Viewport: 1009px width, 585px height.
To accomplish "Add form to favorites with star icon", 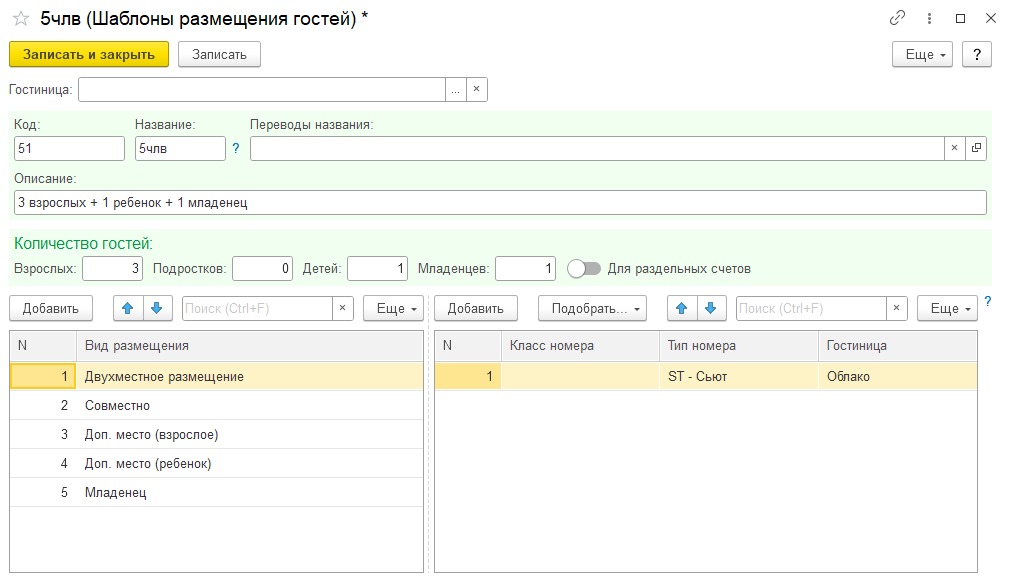I will tap(20, 19).
